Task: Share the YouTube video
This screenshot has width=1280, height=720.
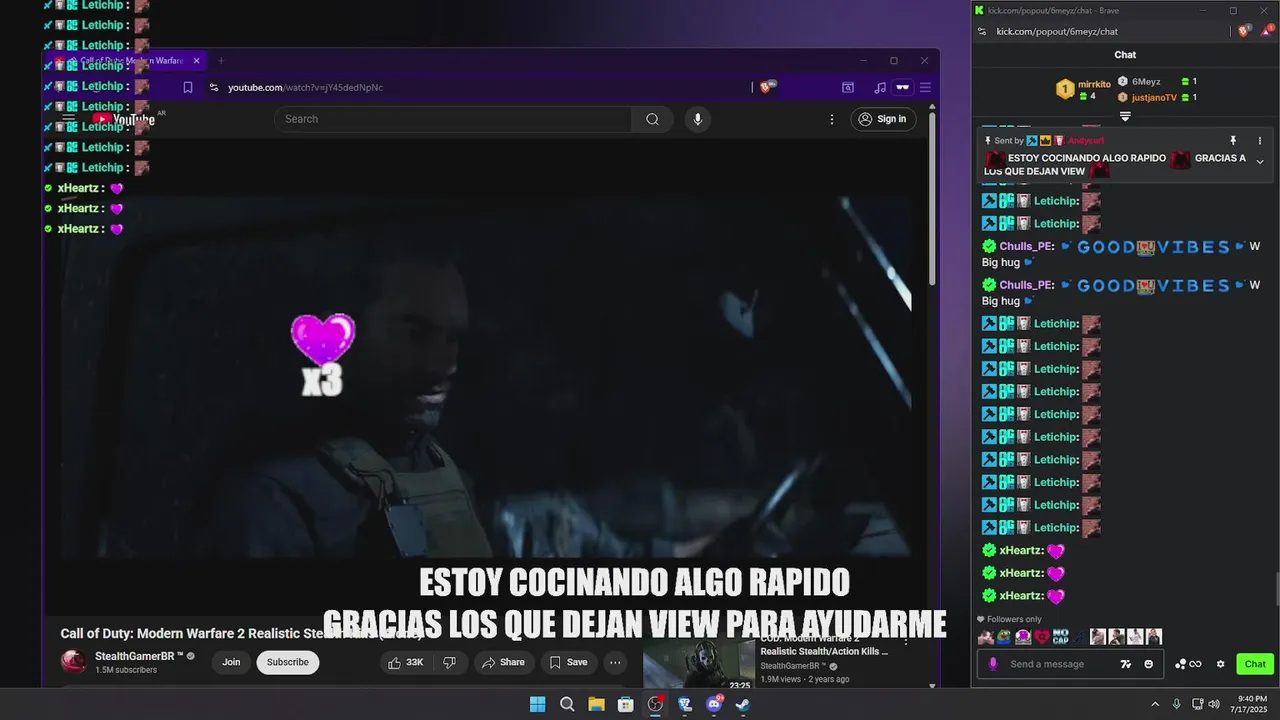Action: (503, 662)
